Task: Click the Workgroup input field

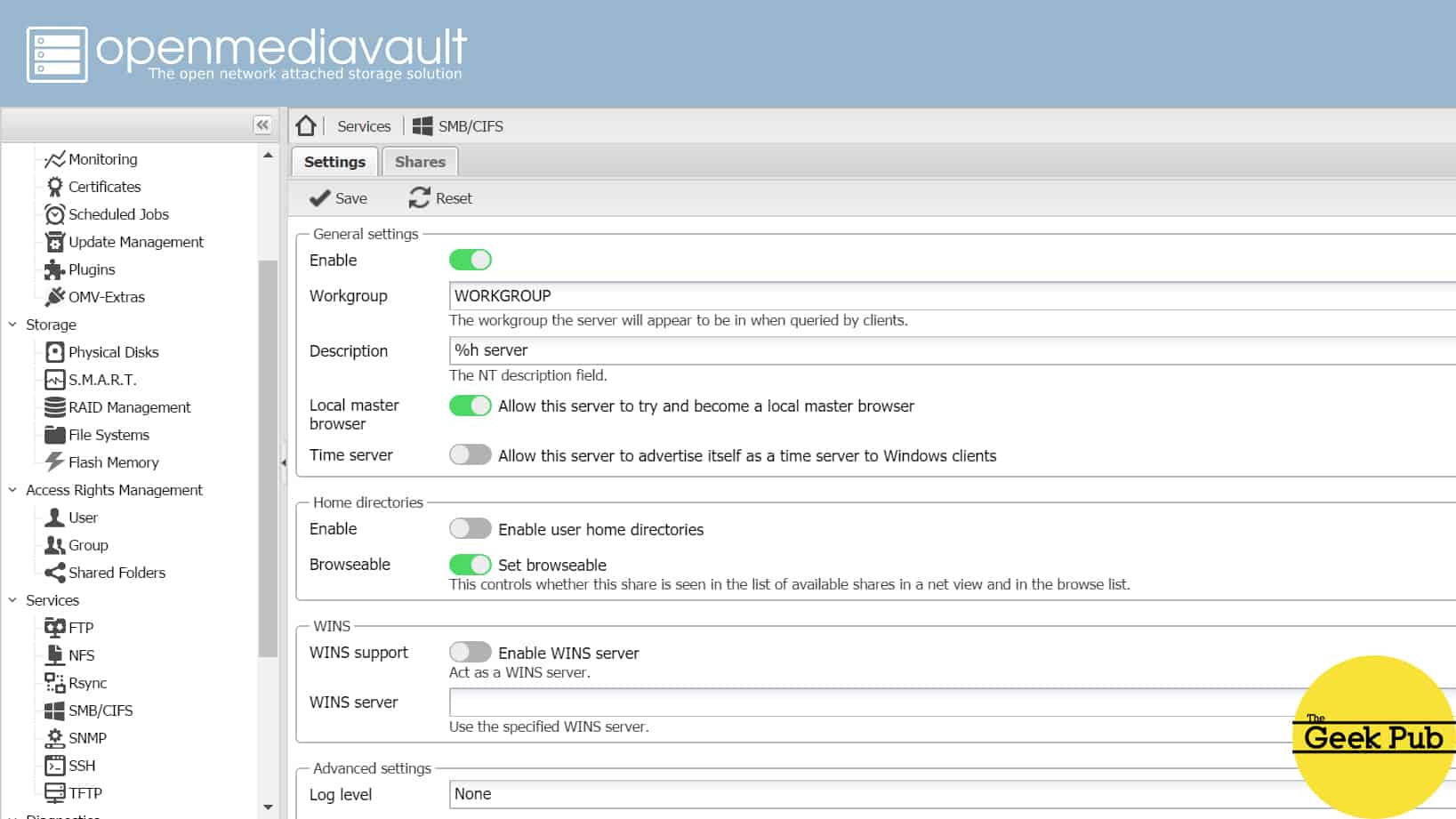Action: coord(952,296)
